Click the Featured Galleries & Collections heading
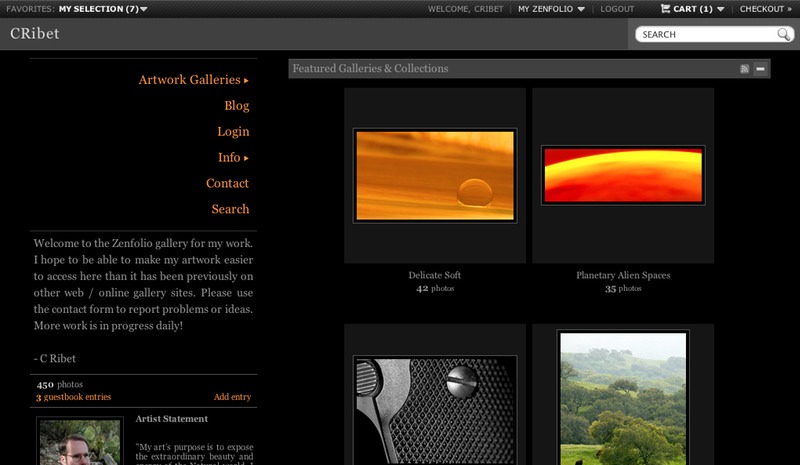This screenshot has height=465, width=800. pyautogui.click(x=370, y=68)
